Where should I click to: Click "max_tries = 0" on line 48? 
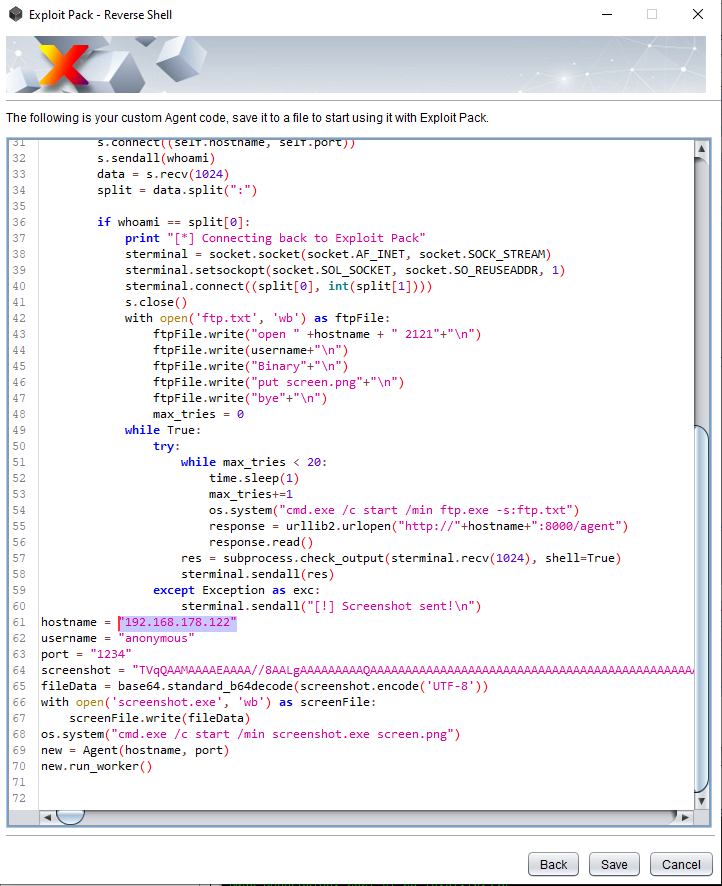click(x=198, y=414)
